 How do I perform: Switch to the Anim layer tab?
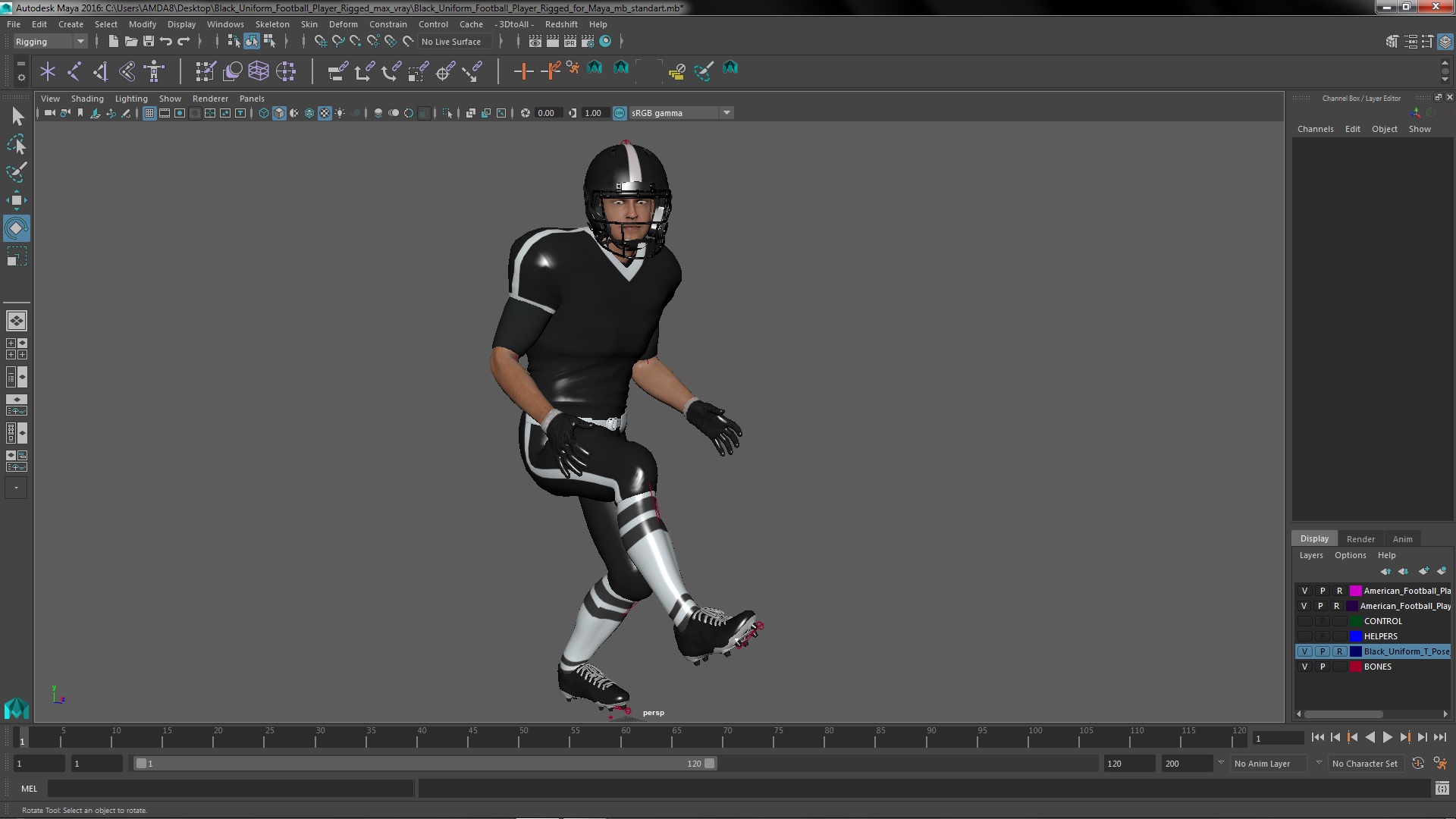click(1402, 539)
